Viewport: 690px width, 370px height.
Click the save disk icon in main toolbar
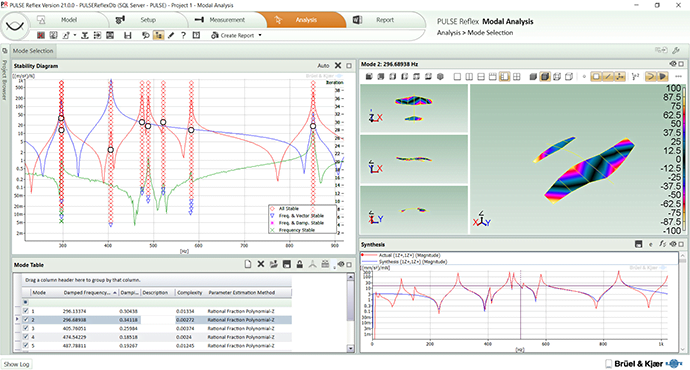pyautogui.click(x=128, y=35)
